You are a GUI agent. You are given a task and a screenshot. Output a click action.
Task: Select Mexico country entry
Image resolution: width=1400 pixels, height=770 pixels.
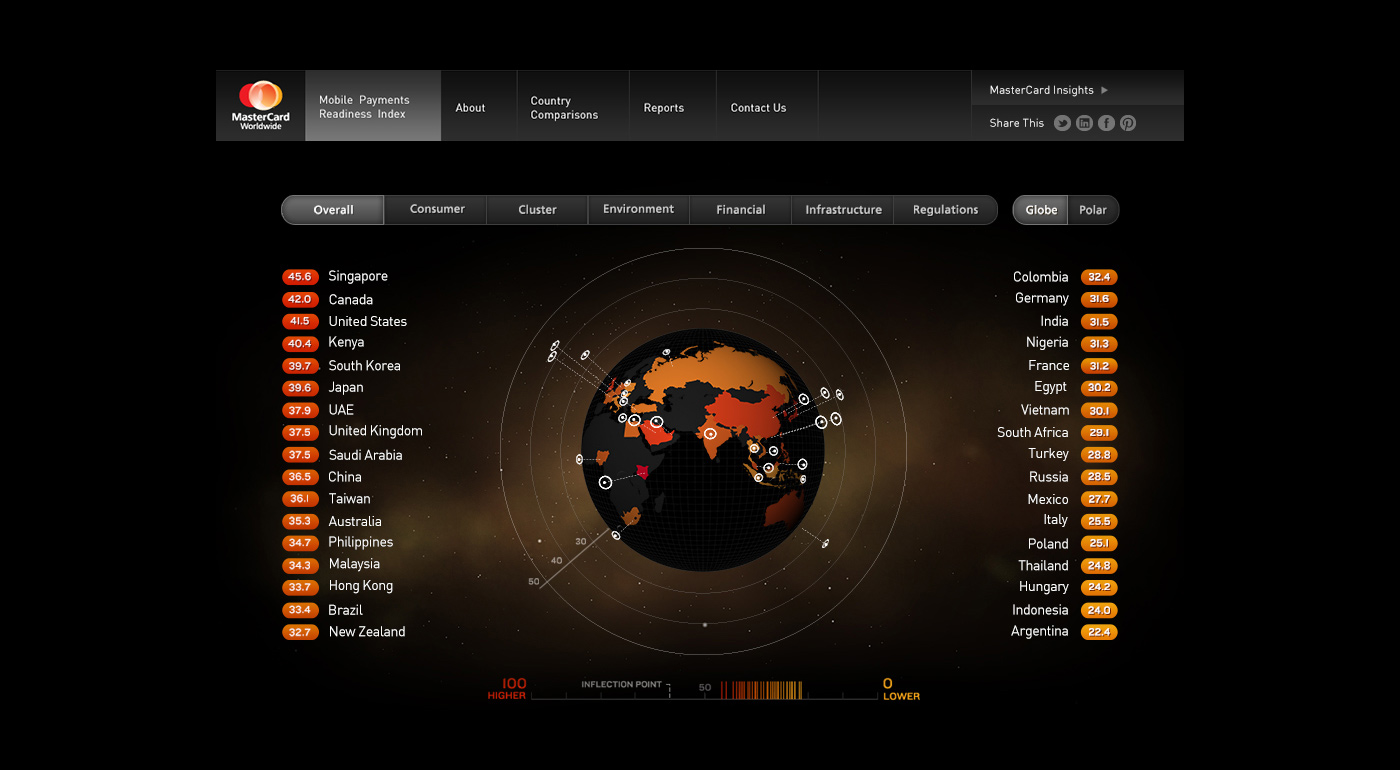1048,499
